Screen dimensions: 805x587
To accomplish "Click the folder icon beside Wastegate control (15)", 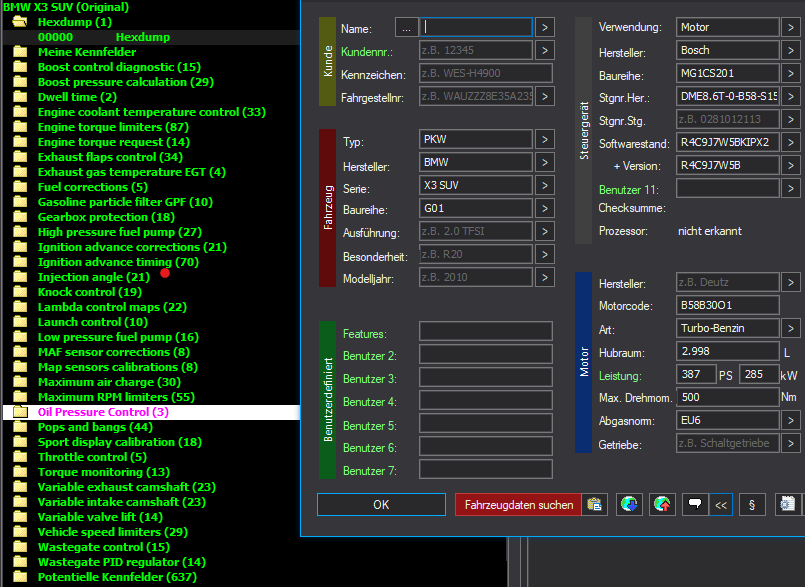I will [x=20, y=547].
